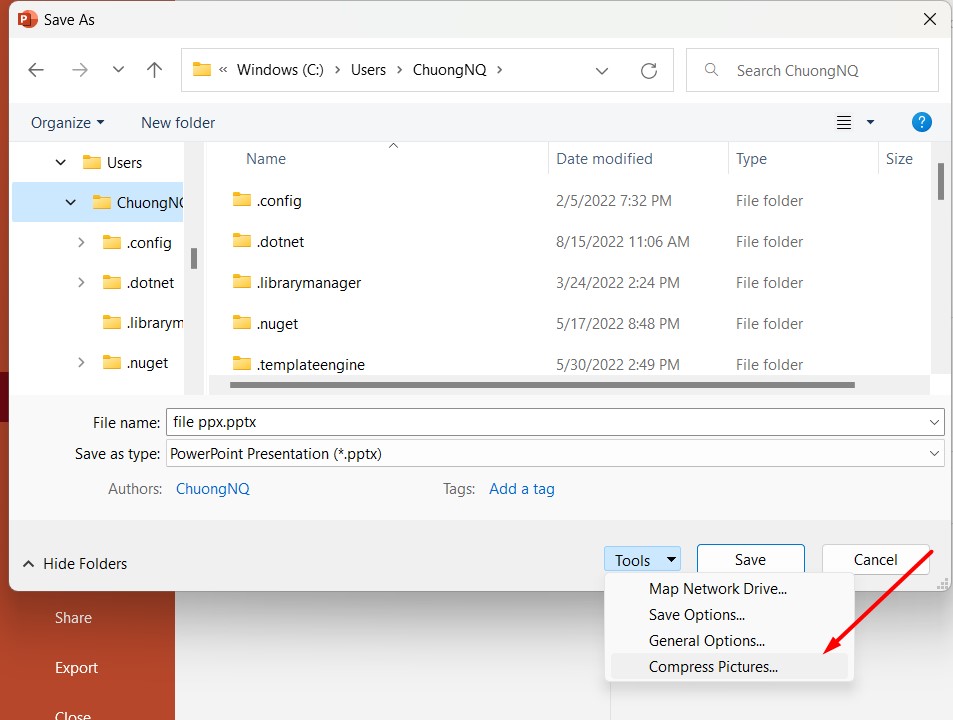Viewport: 953px width, 720px height.
Task: Click the Save button
Action: pos(750,560)
